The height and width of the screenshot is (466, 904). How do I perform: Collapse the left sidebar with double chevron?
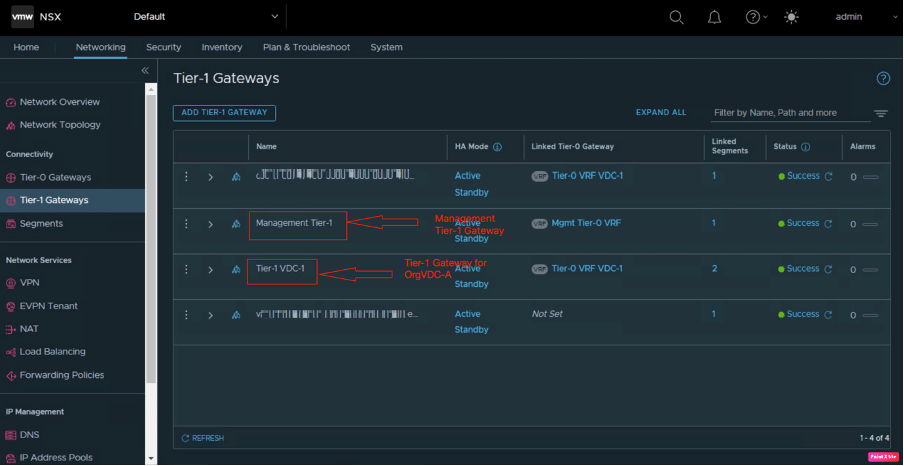point(145,70)
